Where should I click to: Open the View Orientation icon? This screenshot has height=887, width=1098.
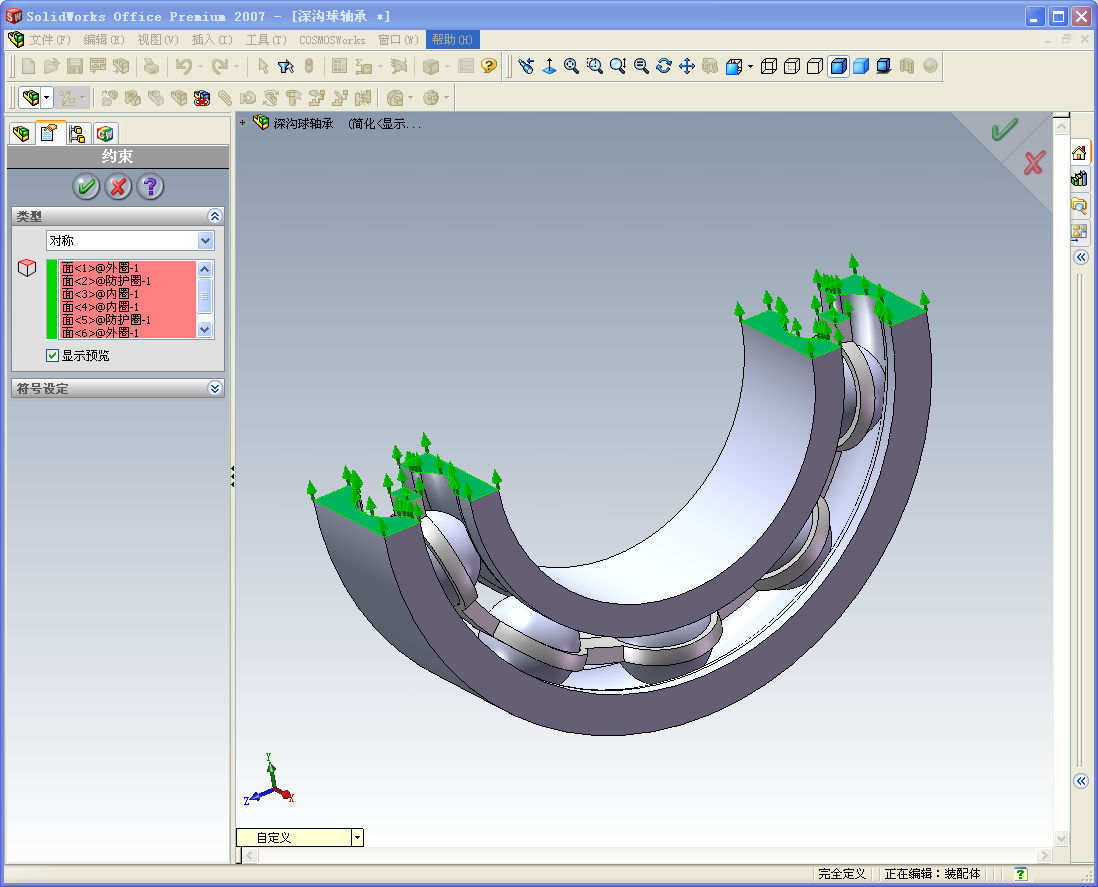click(x=549, y=66)
